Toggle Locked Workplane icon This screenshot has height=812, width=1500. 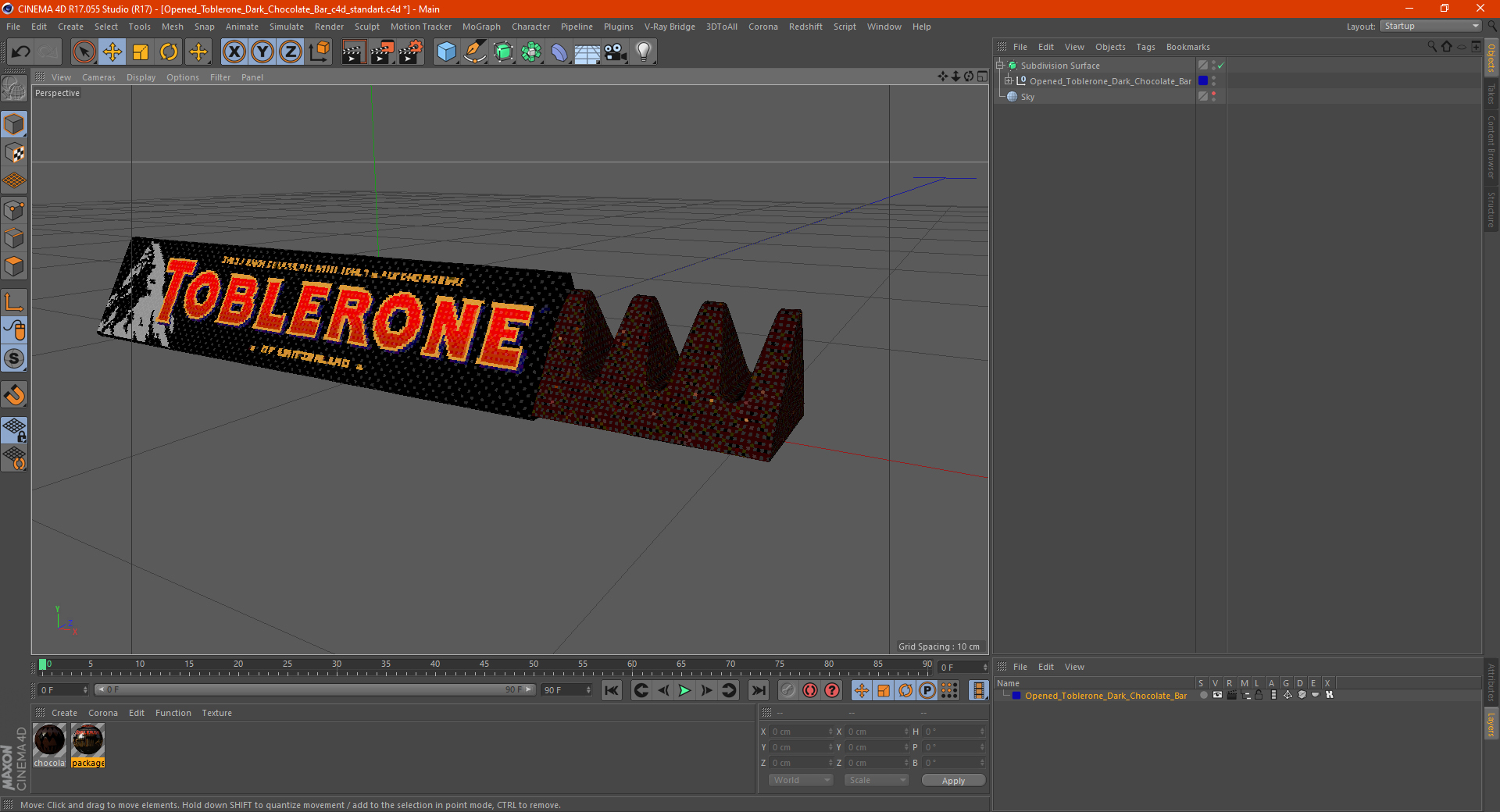tap(14, 429)
